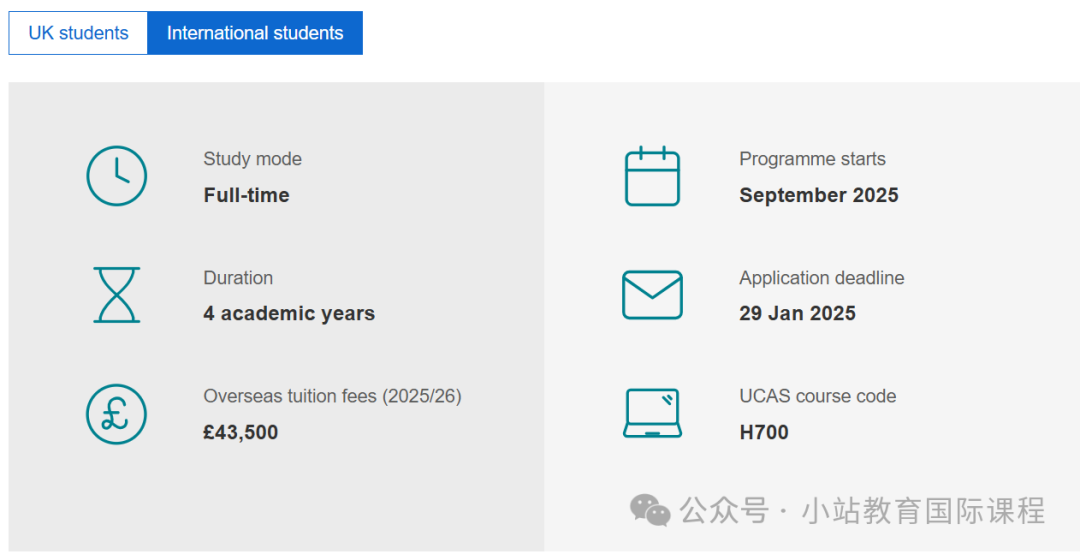Select the International students tab

255,33
